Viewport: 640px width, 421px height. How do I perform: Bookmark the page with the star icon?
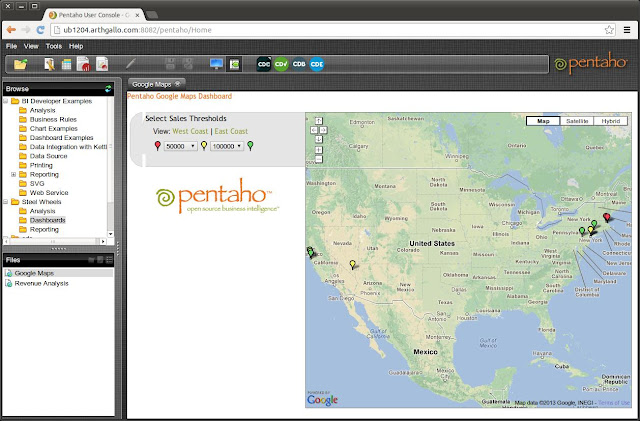609,30
